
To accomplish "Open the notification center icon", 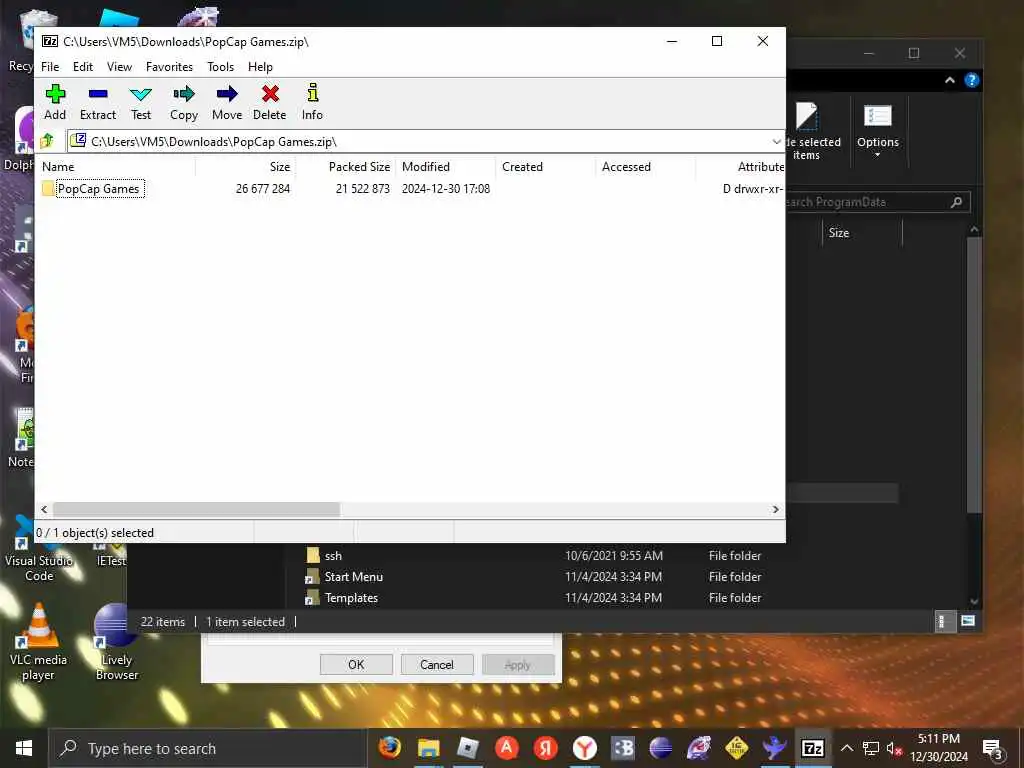I will (x=992, y=749).
